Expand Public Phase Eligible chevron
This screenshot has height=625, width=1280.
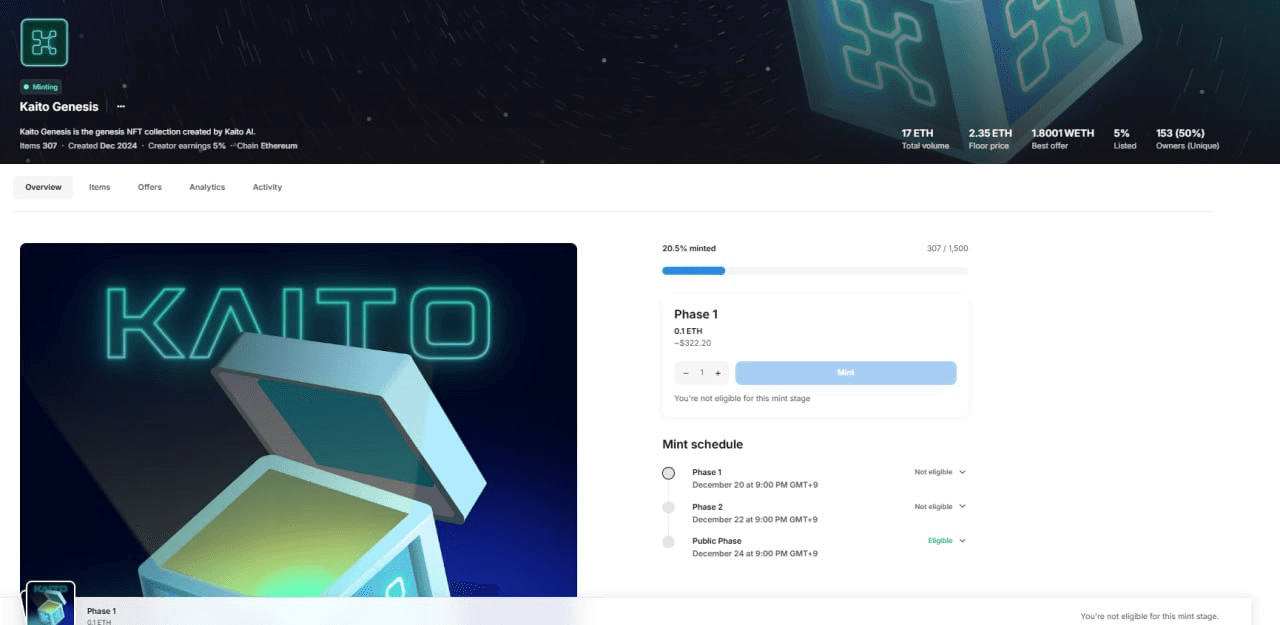click(x=962, y=541)
